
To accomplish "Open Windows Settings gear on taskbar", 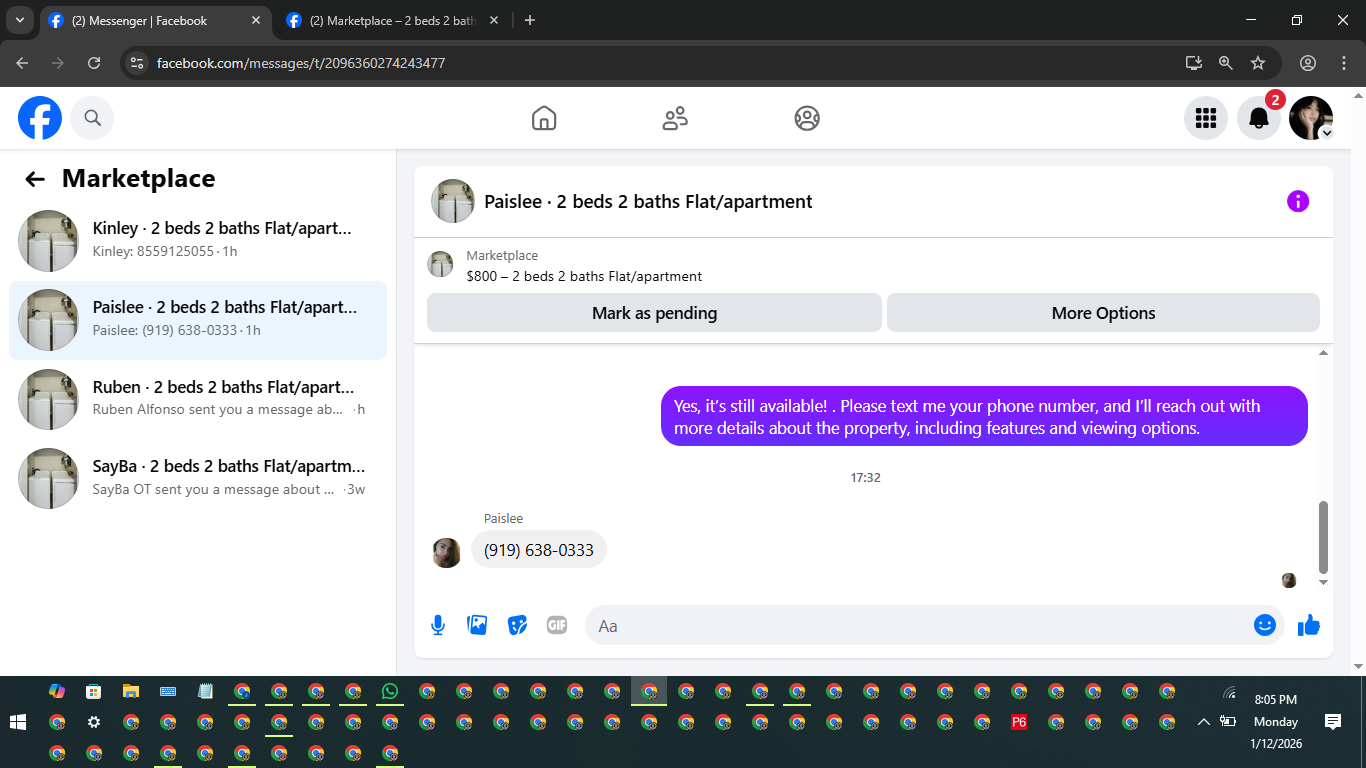I will [x=94, y=722].
